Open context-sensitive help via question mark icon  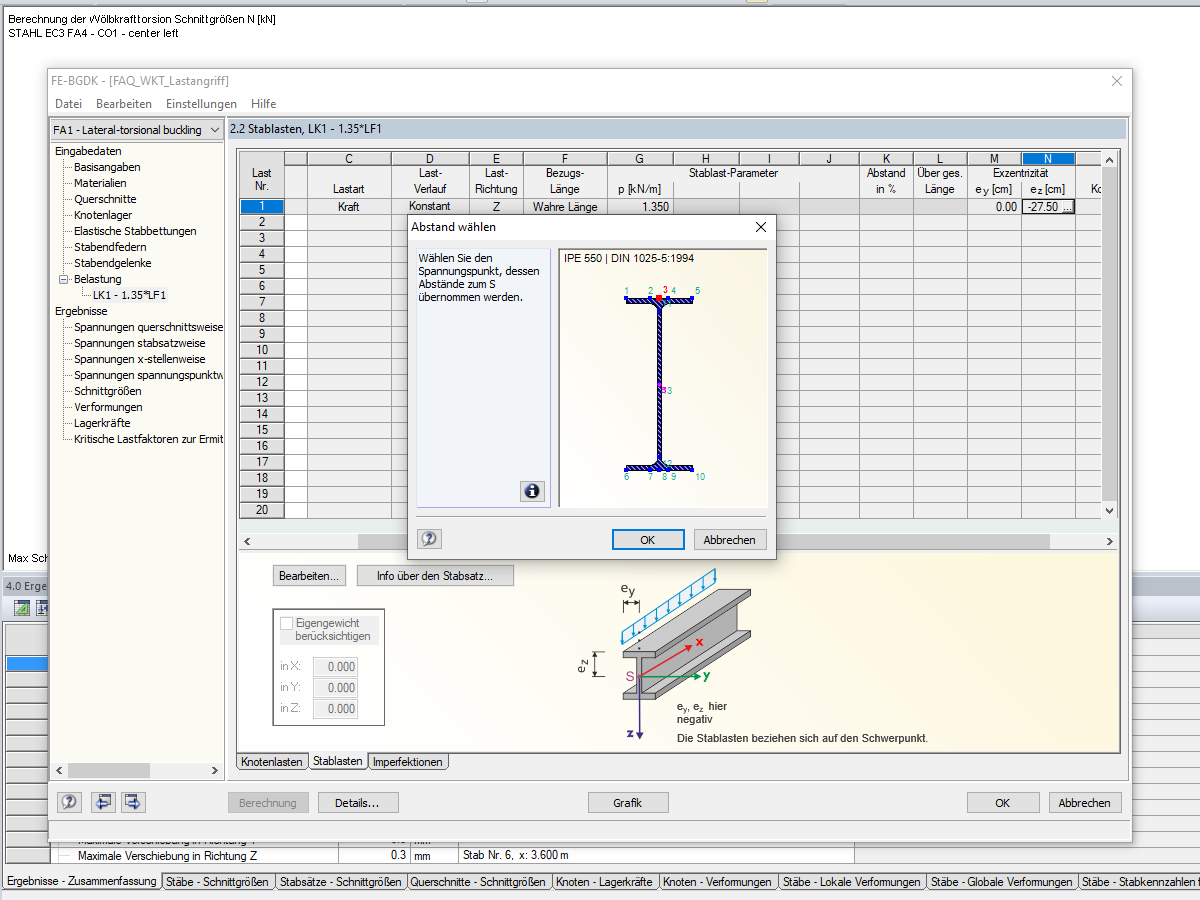[x=67, y=801]
